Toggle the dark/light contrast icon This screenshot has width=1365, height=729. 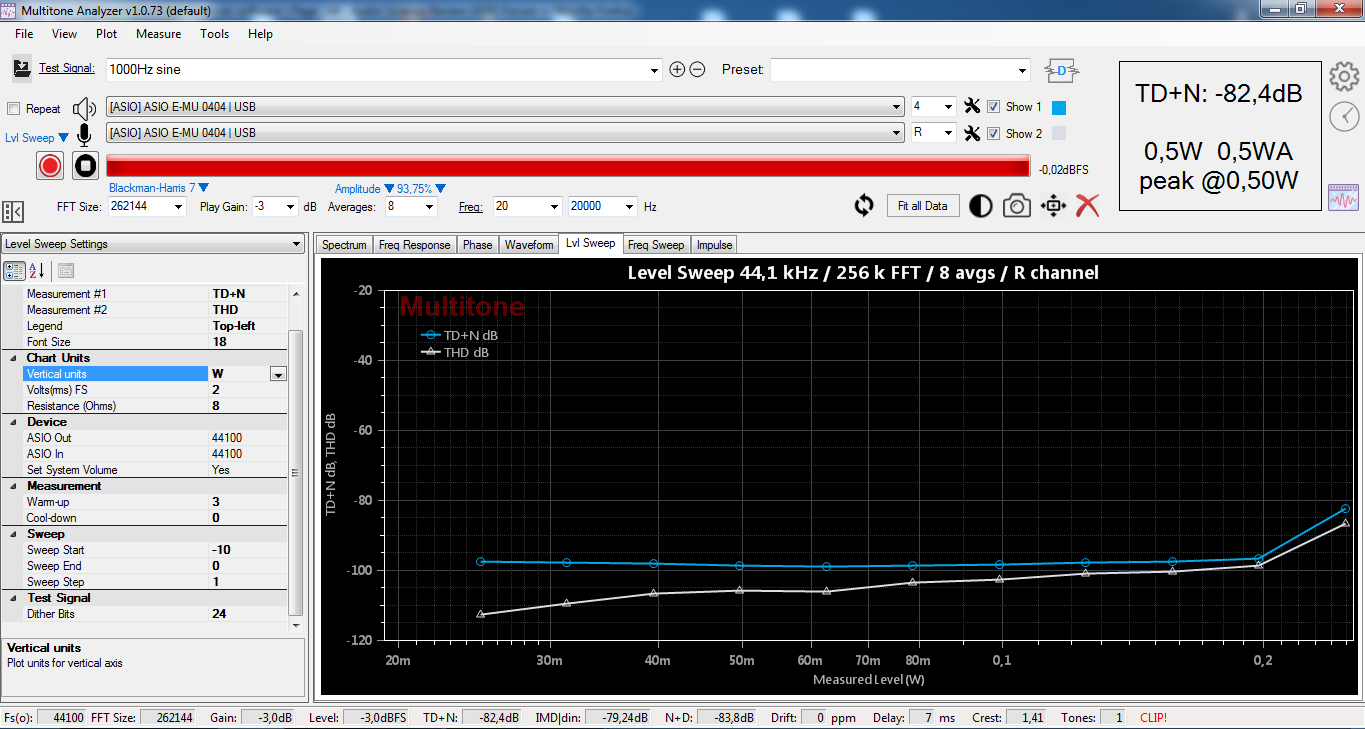click(x=981, y=206)
